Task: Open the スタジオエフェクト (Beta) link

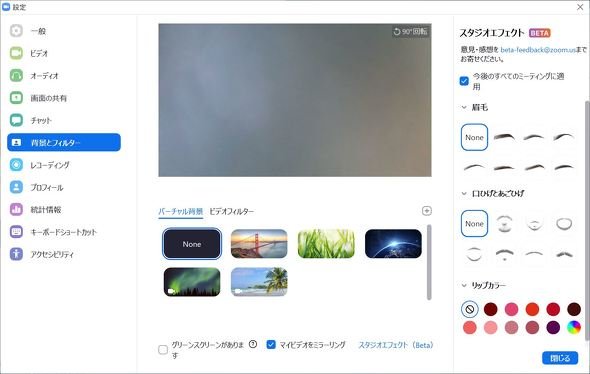Action: point(396,345)
